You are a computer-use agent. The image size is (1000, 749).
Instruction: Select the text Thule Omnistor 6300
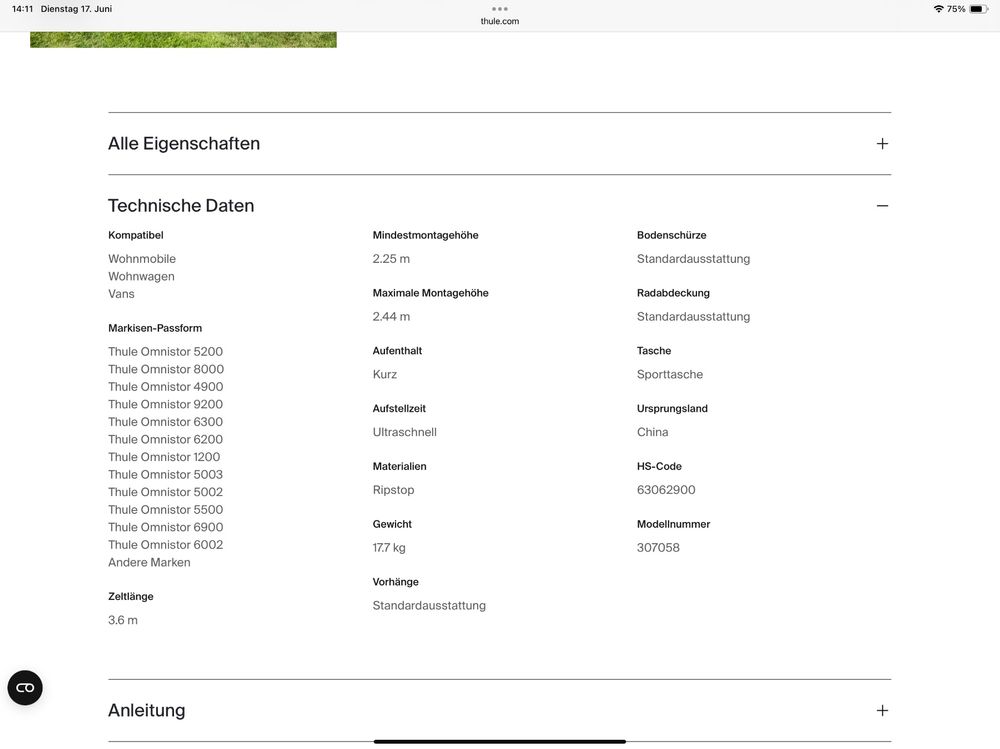tap(165, 422)
